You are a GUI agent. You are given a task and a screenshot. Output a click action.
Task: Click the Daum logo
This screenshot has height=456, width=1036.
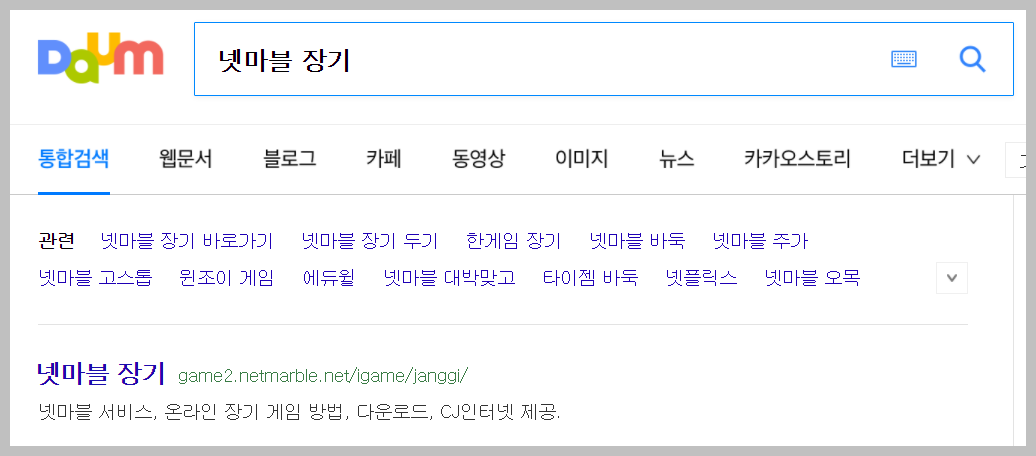pos(100,57)
